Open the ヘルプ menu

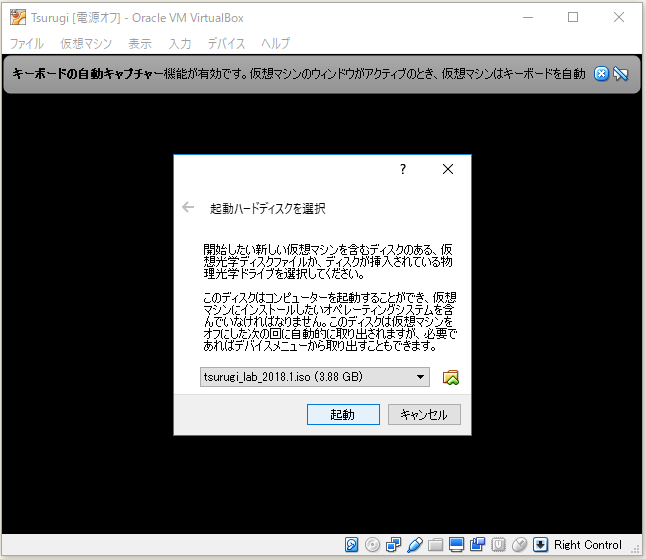click(x=276, y=43)
